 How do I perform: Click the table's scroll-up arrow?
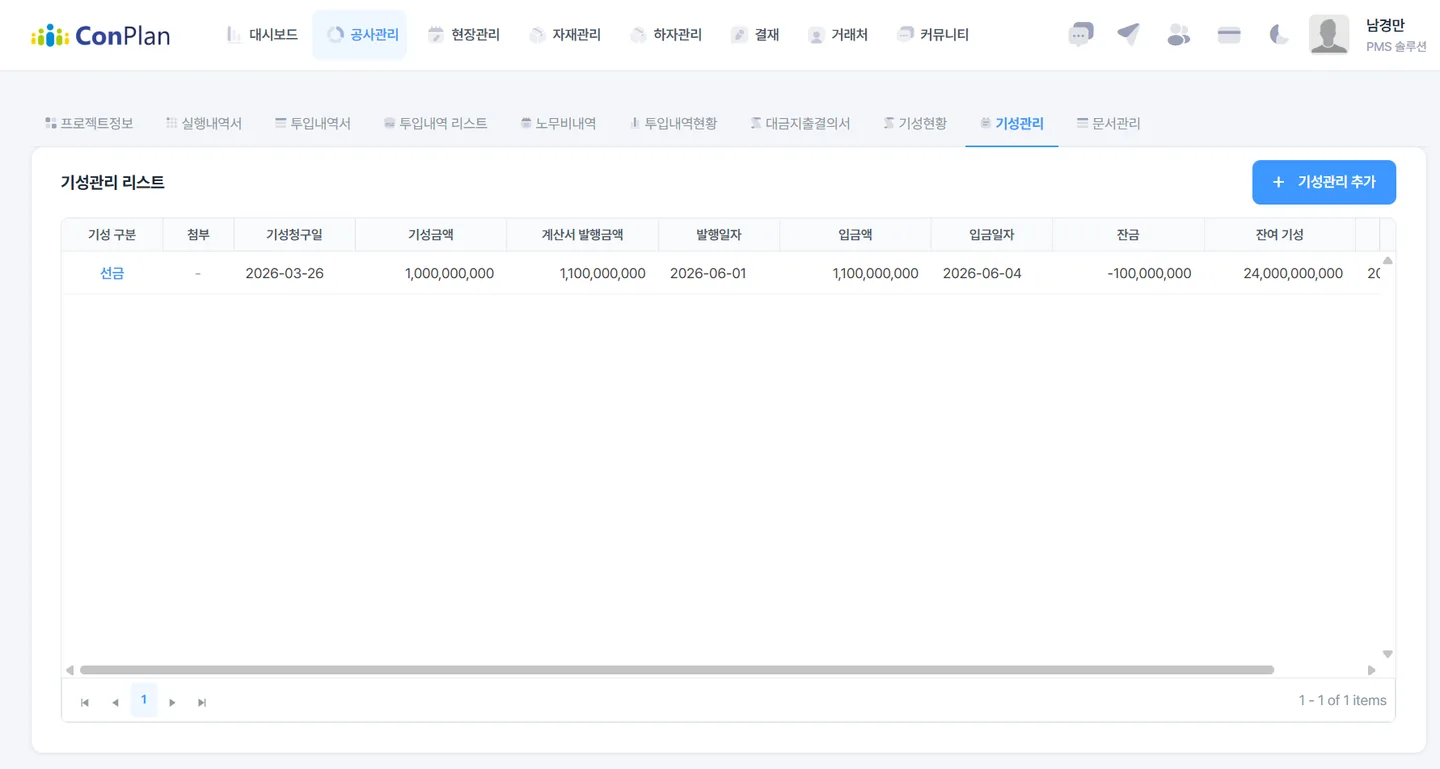pyautogui.click(x=1387, y=261)
